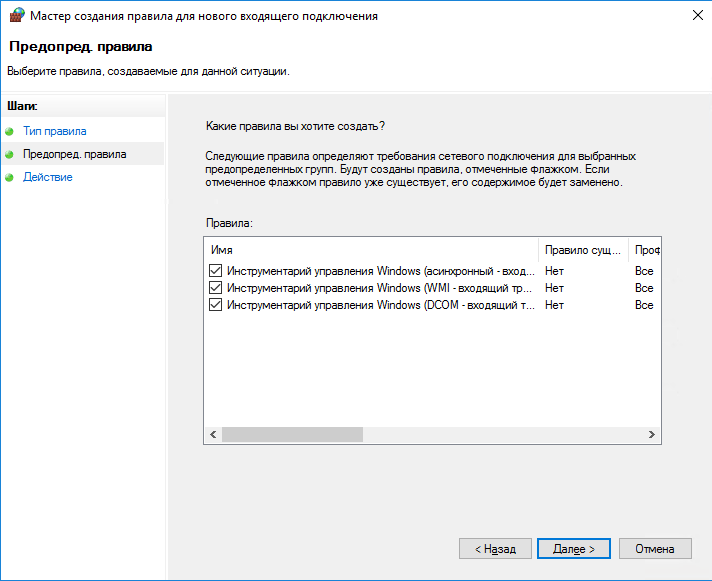Disable the DCOM - входящий rule checkbox
This screenshot has width=712, height=581.
point(215,305)
